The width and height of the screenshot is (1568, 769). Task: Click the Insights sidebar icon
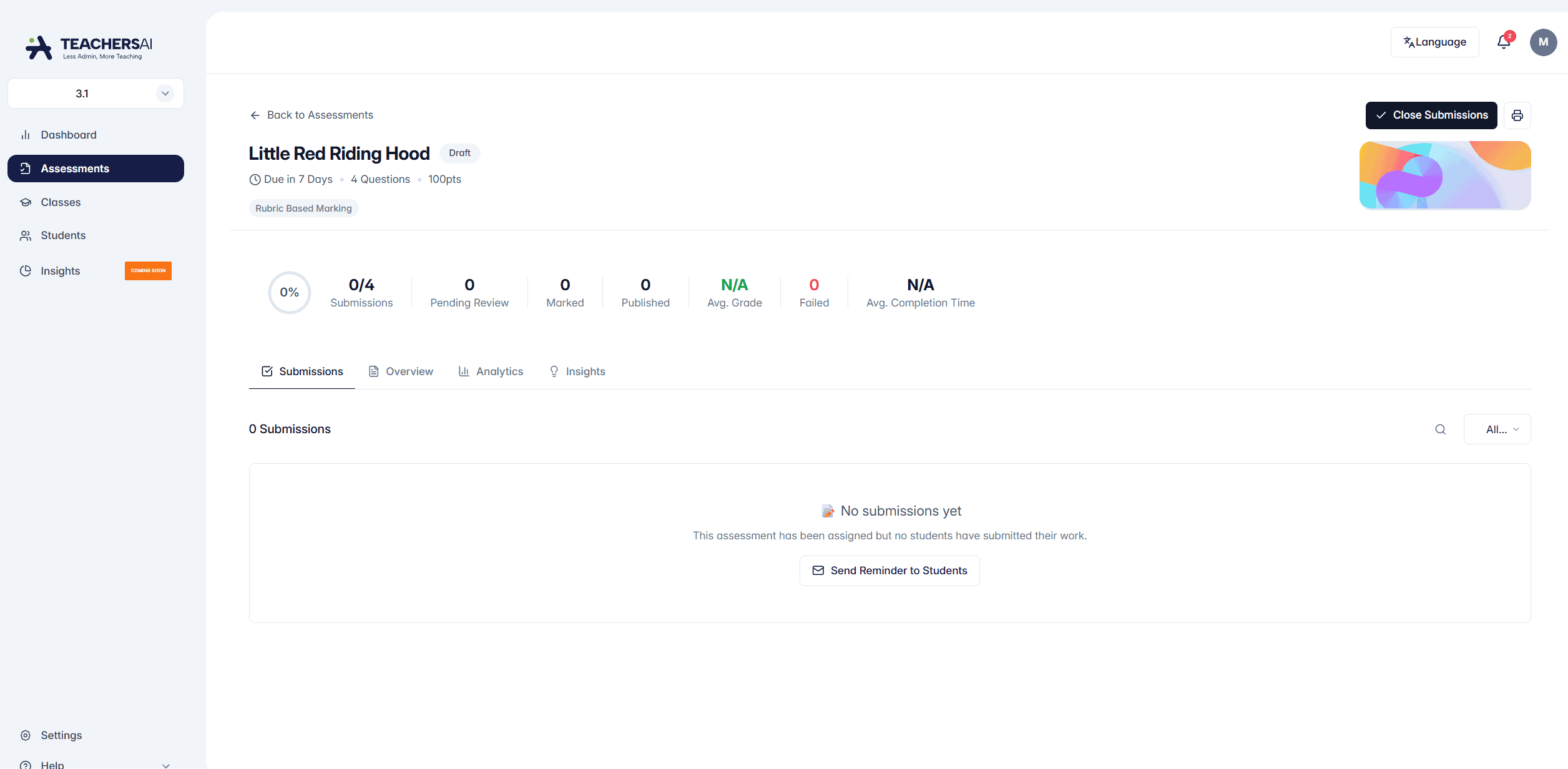point(25,270)
